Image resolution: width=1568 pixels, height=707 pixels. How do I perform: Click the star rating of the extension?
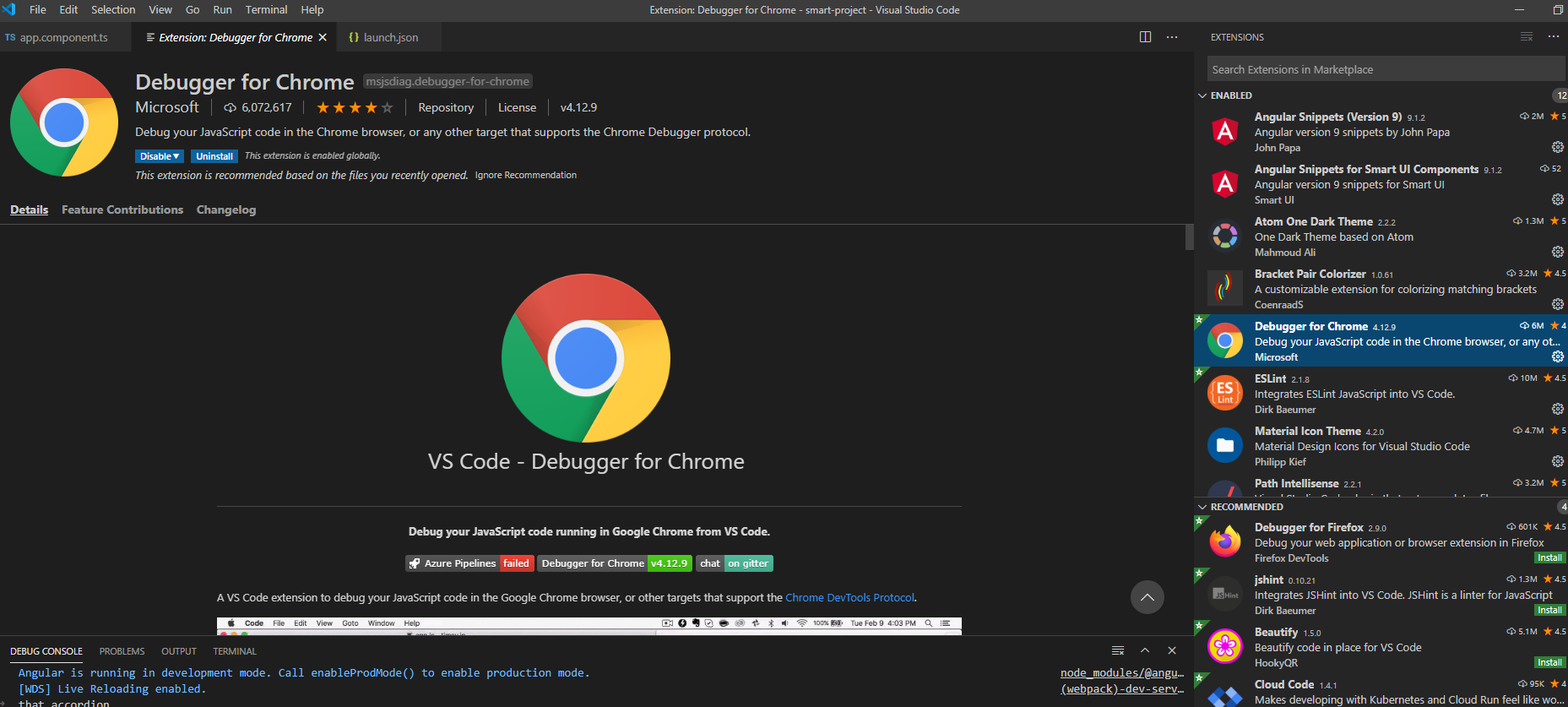355,107
